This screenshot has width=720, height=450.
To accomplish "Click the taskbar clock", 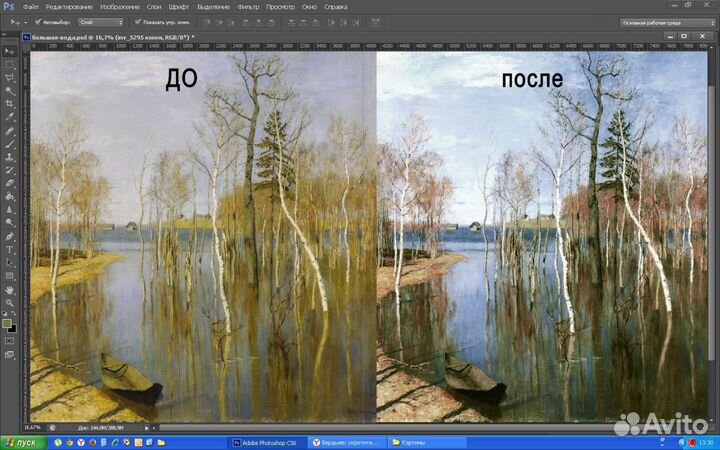I will coord(707,443).
